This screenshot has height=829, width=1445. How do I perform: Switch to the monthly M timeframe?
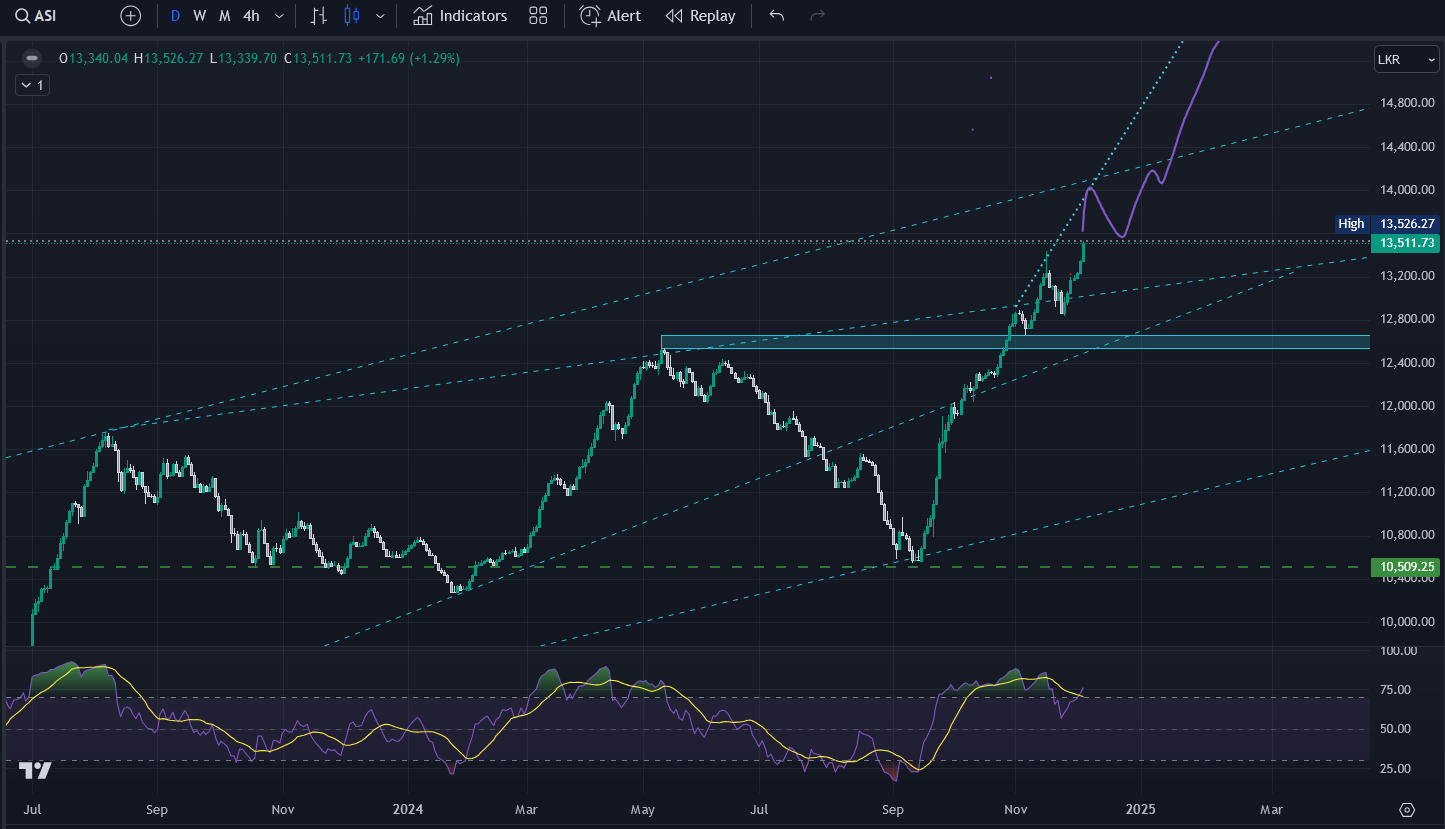(x=225, y=16)
